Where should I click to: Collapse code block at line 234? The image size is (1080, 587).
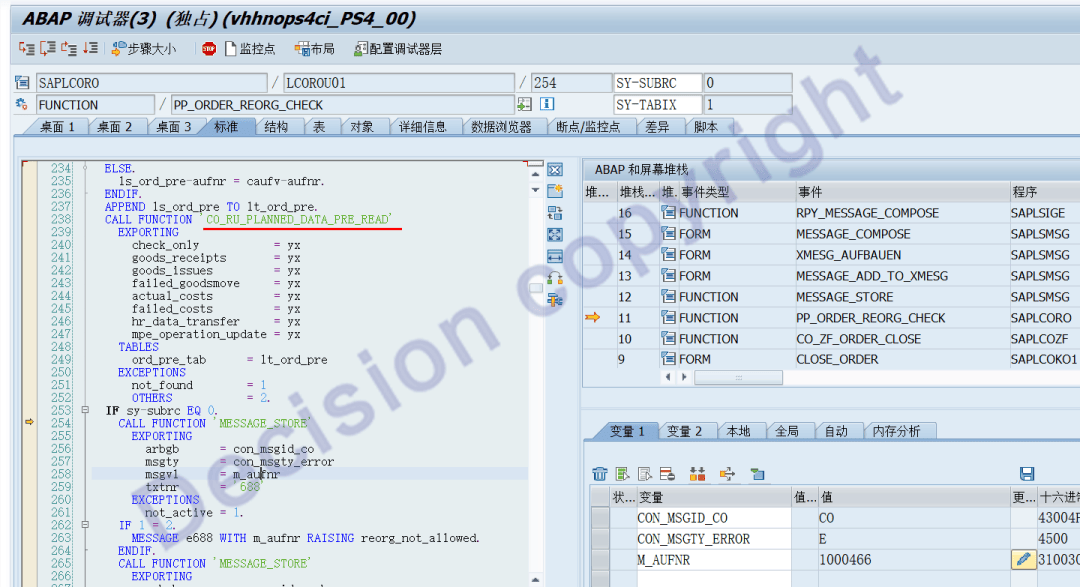[x=86, y=169]
